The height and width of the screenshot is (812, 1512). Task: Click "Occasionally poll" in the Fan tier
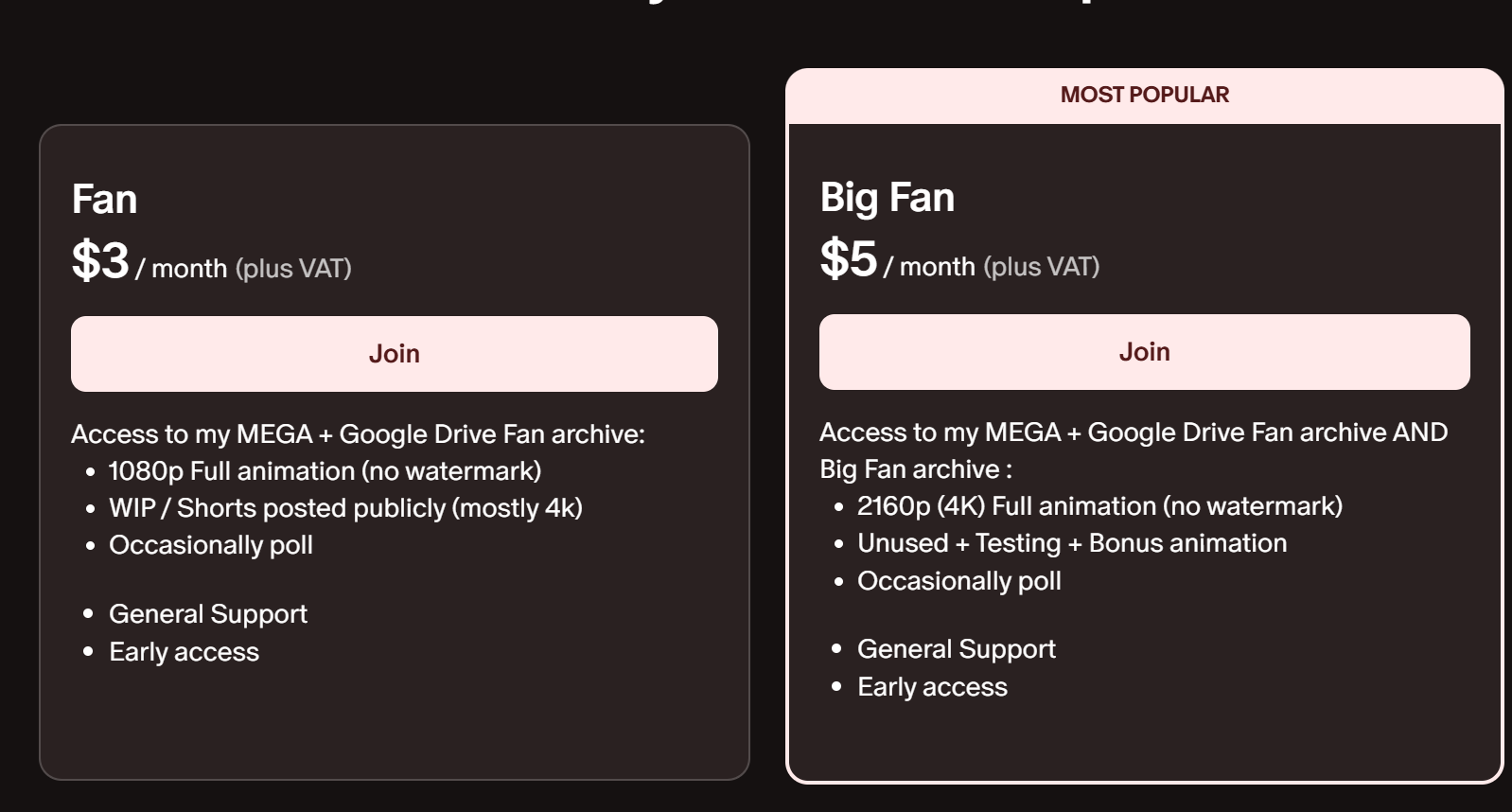(x=211, y=545)
